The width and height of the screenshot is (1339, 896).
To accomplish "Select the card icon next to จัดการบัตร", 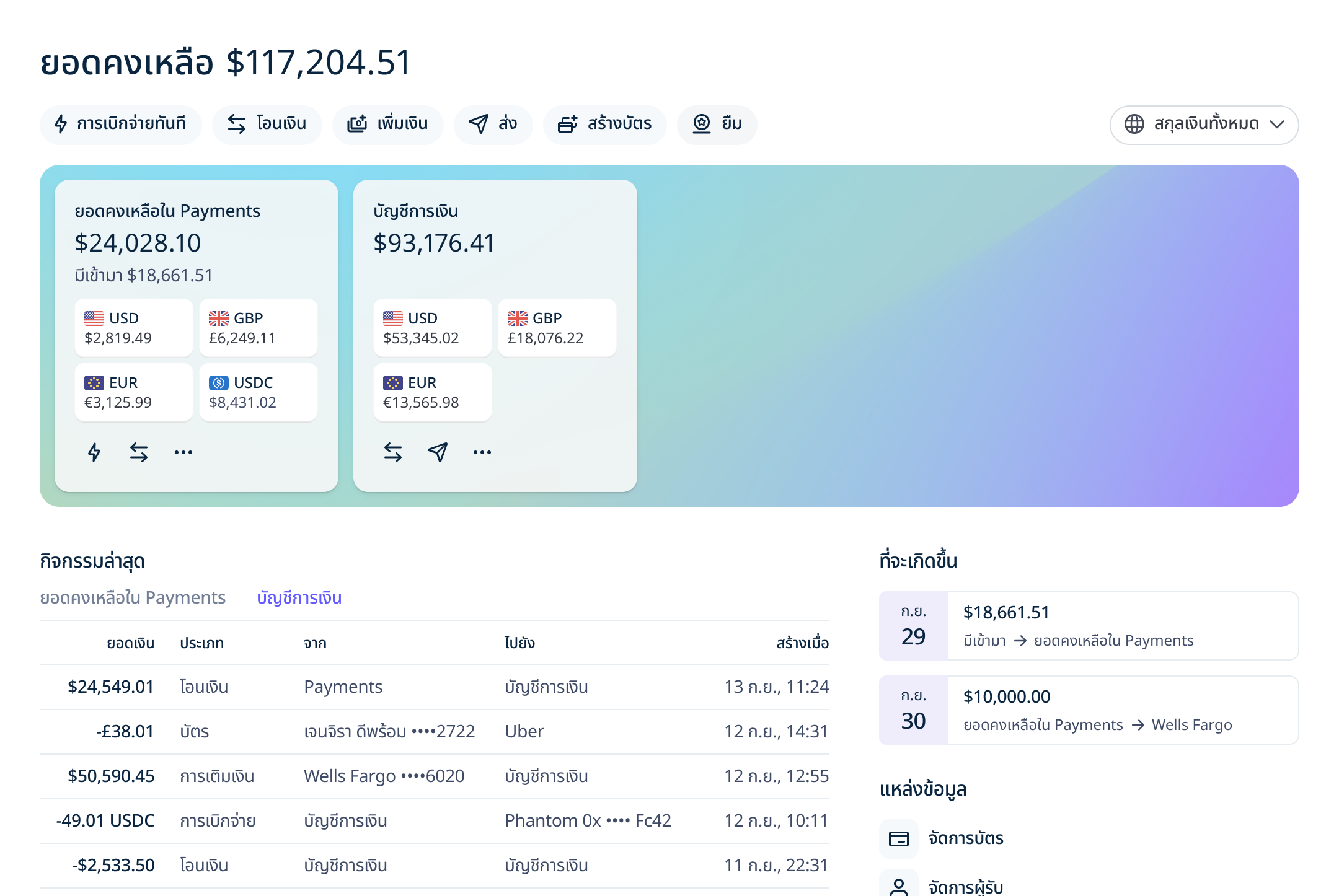I will click(x=898, y=838).
